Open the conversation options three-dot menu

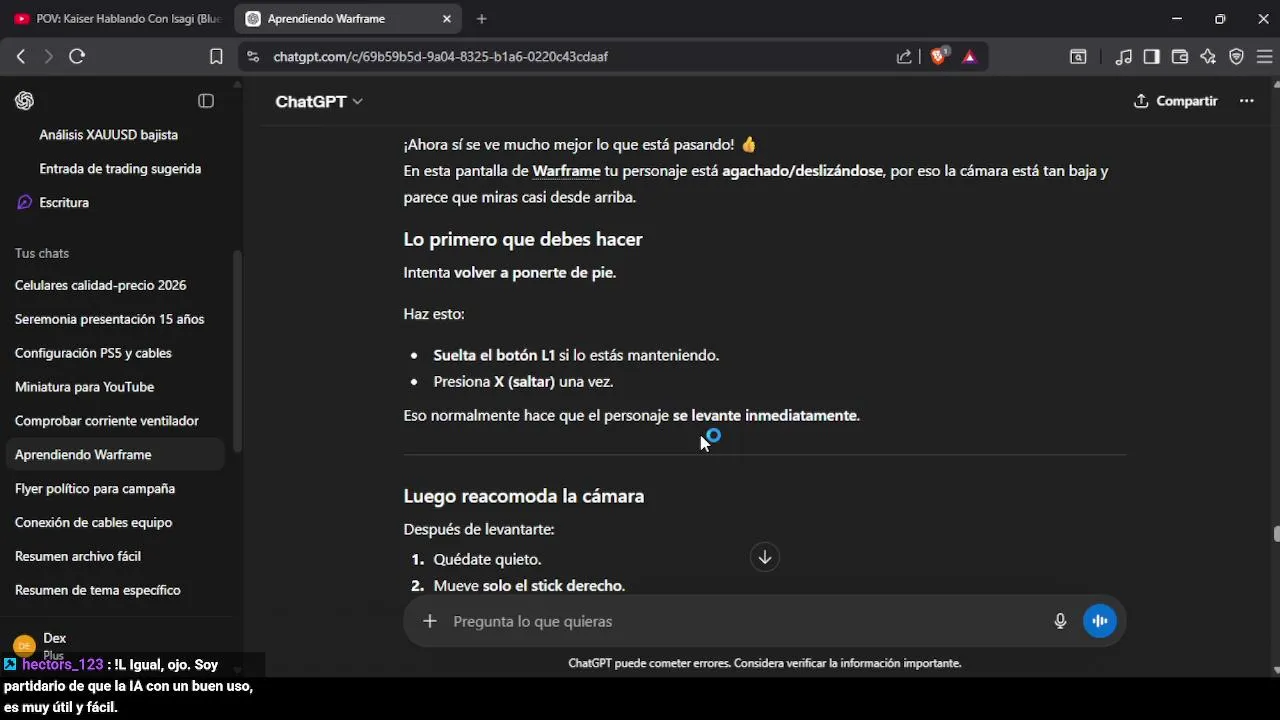[x=1246, y=101]
